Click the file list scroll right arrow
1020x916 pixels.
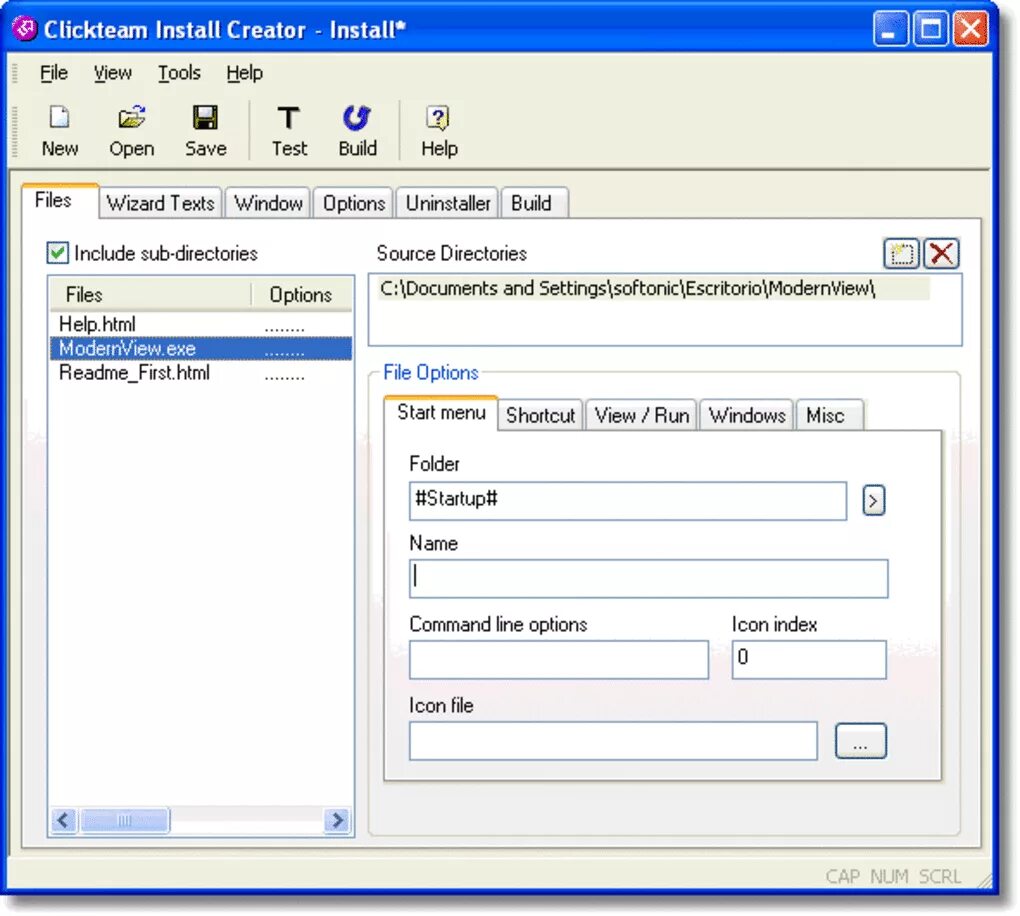coord(337,820)
